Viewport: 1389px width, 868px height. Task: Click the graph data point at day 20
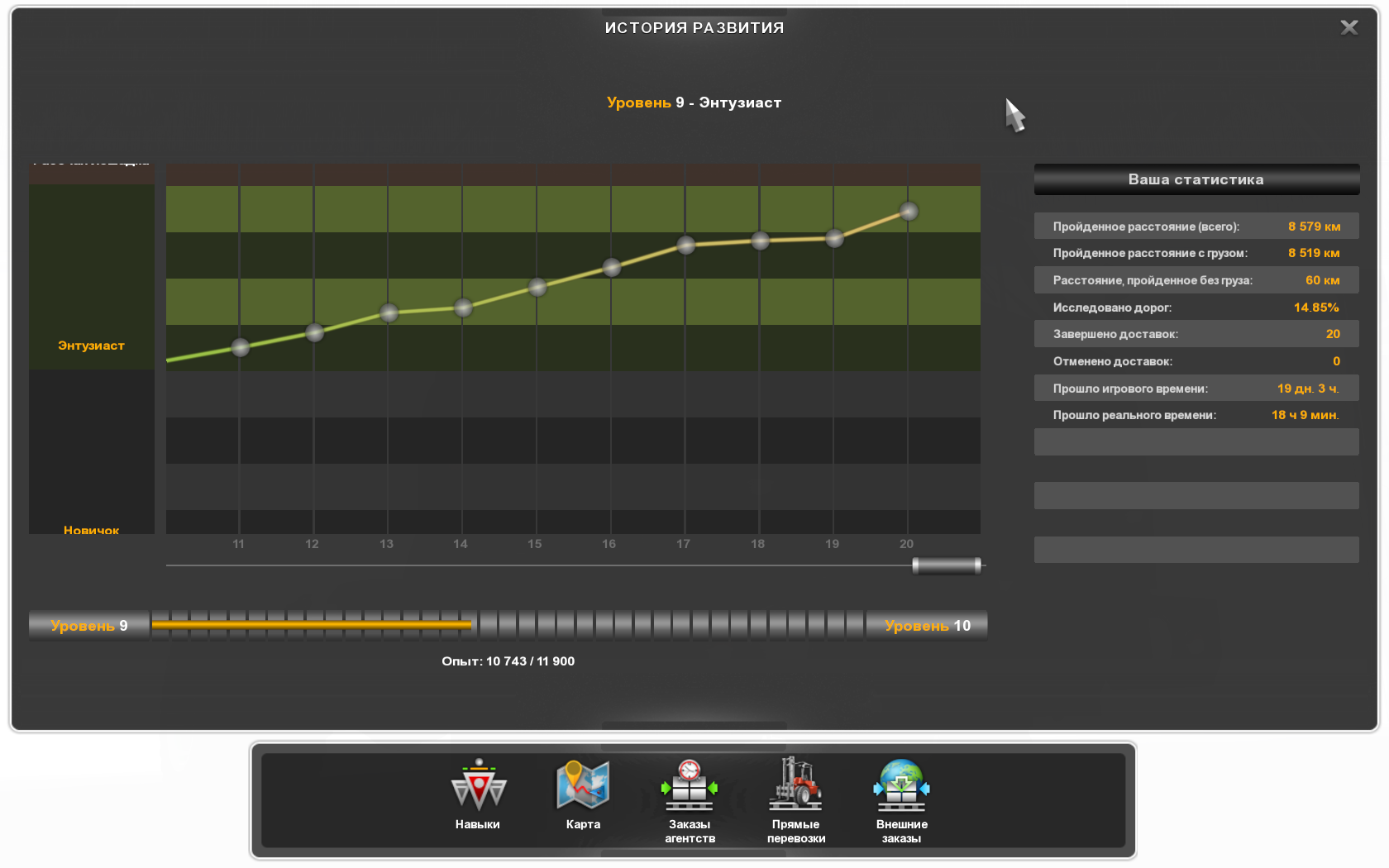(x=909, y=212)
